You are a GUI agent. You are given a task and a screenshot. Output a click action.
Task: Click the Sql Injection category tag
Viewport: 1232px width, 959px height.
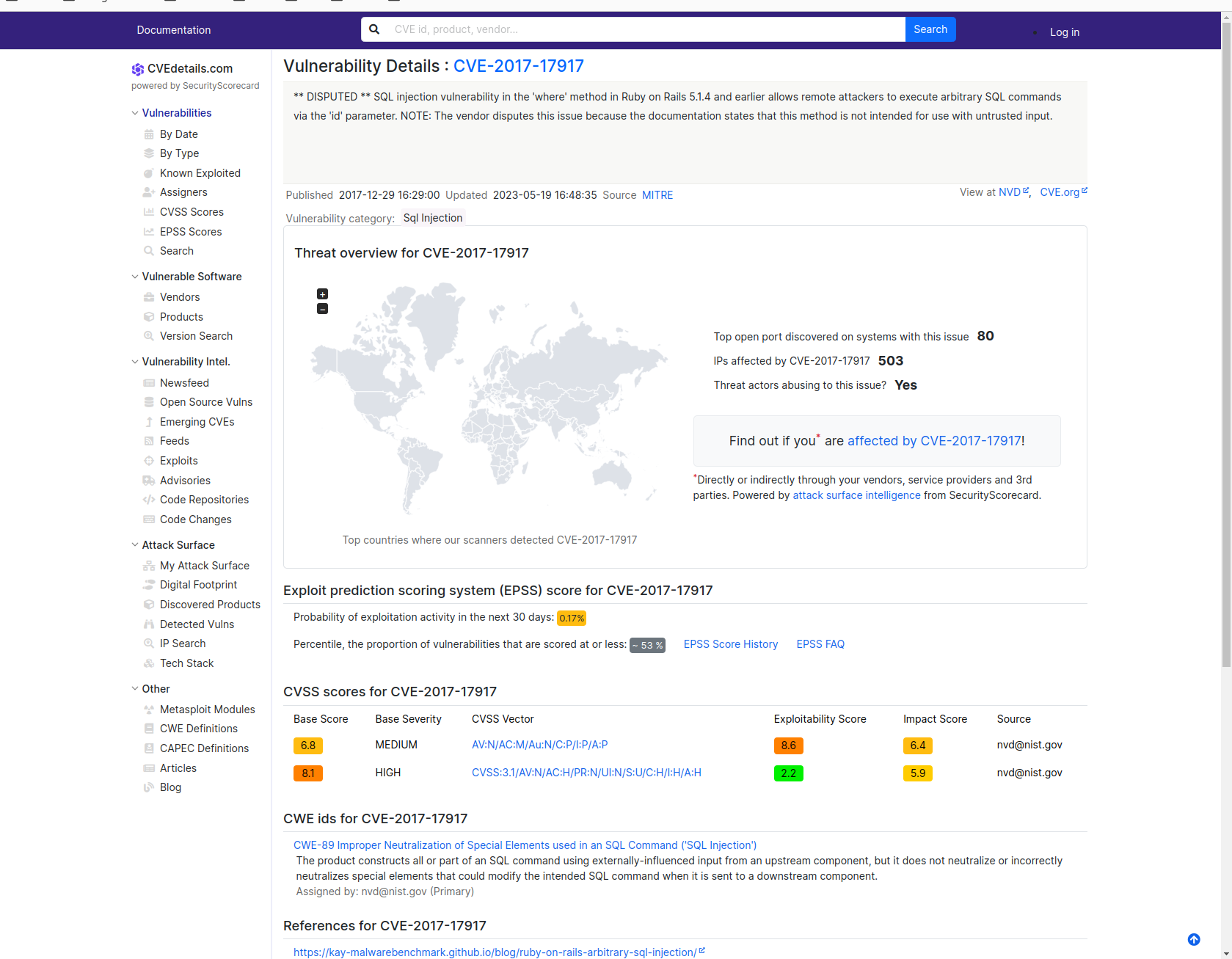coord(433,218)
